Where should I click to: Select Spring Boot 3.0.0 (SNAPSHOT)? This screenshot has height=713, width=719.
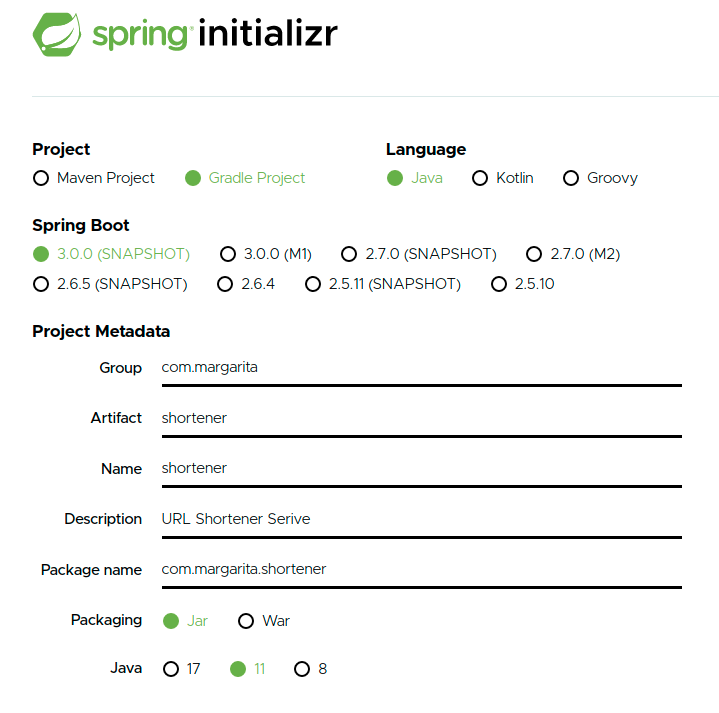point(41,255)
